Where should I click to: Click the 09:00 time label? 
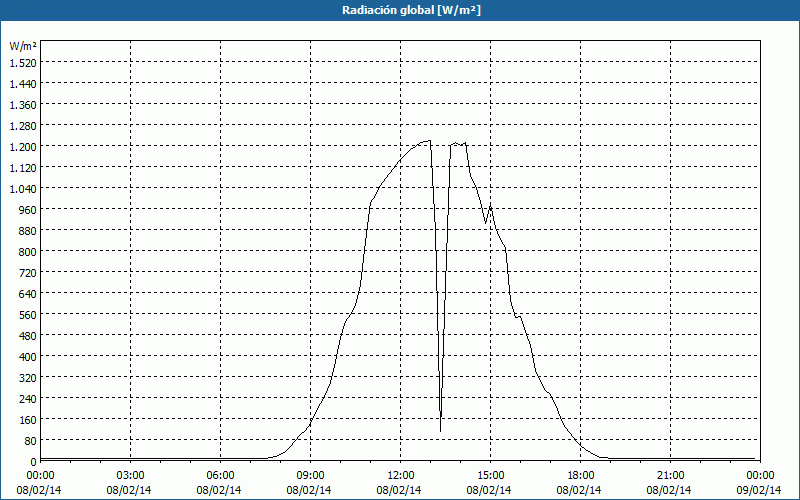coord(310,476)
